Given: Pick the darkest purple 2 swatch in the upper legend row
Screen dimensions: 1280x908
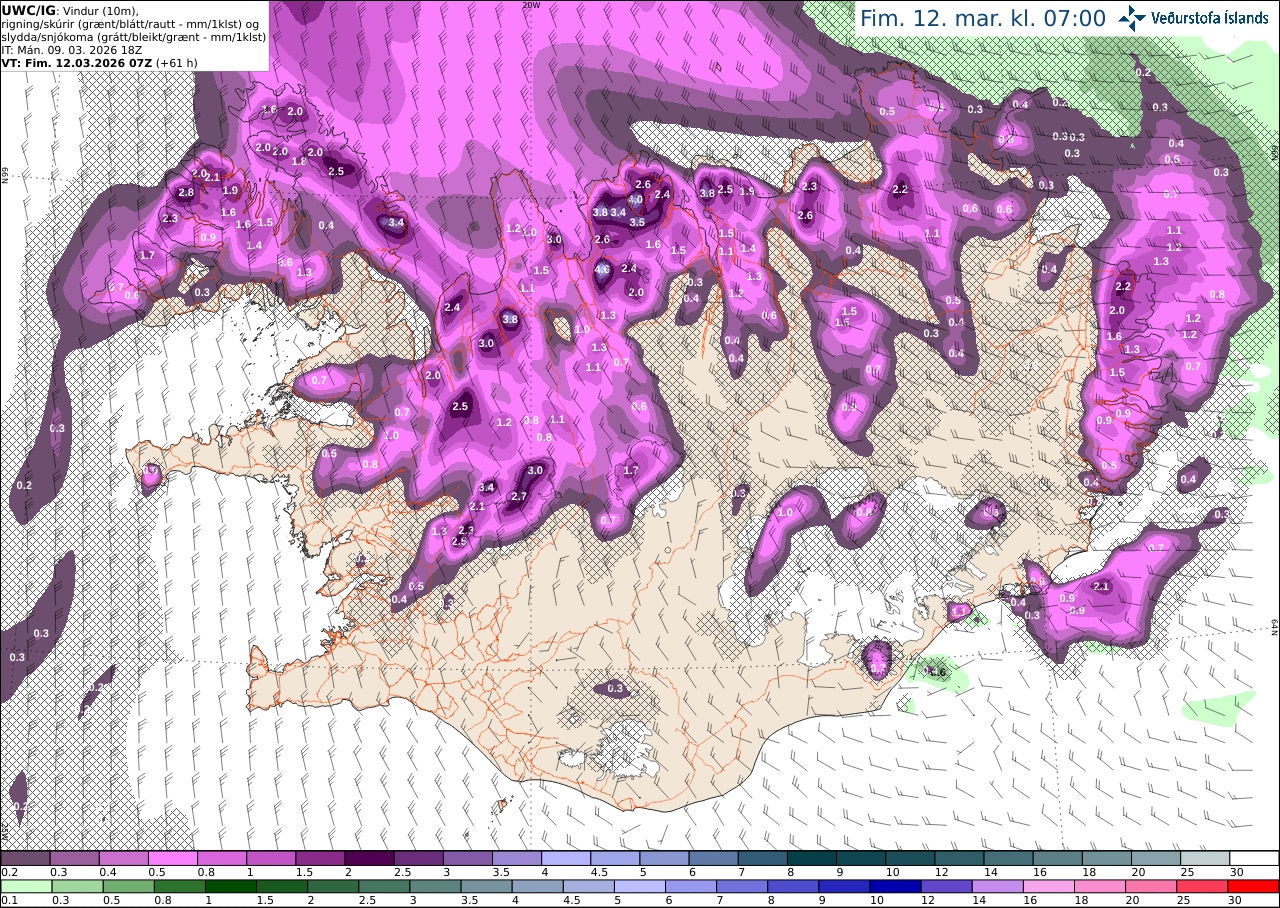Looking at the screenshot, I should 369,858.
